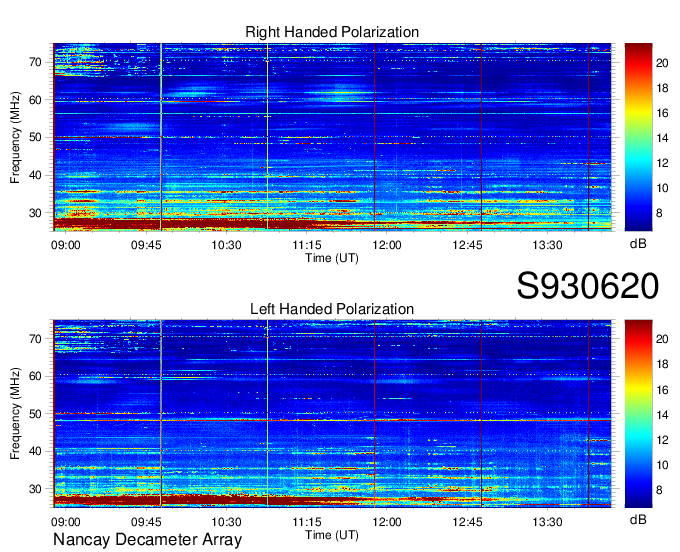Click "Time (UT)" label under Right Handed plot
Image resolution: width=680 pixels, height=552 pixels.
click(332, 258)
